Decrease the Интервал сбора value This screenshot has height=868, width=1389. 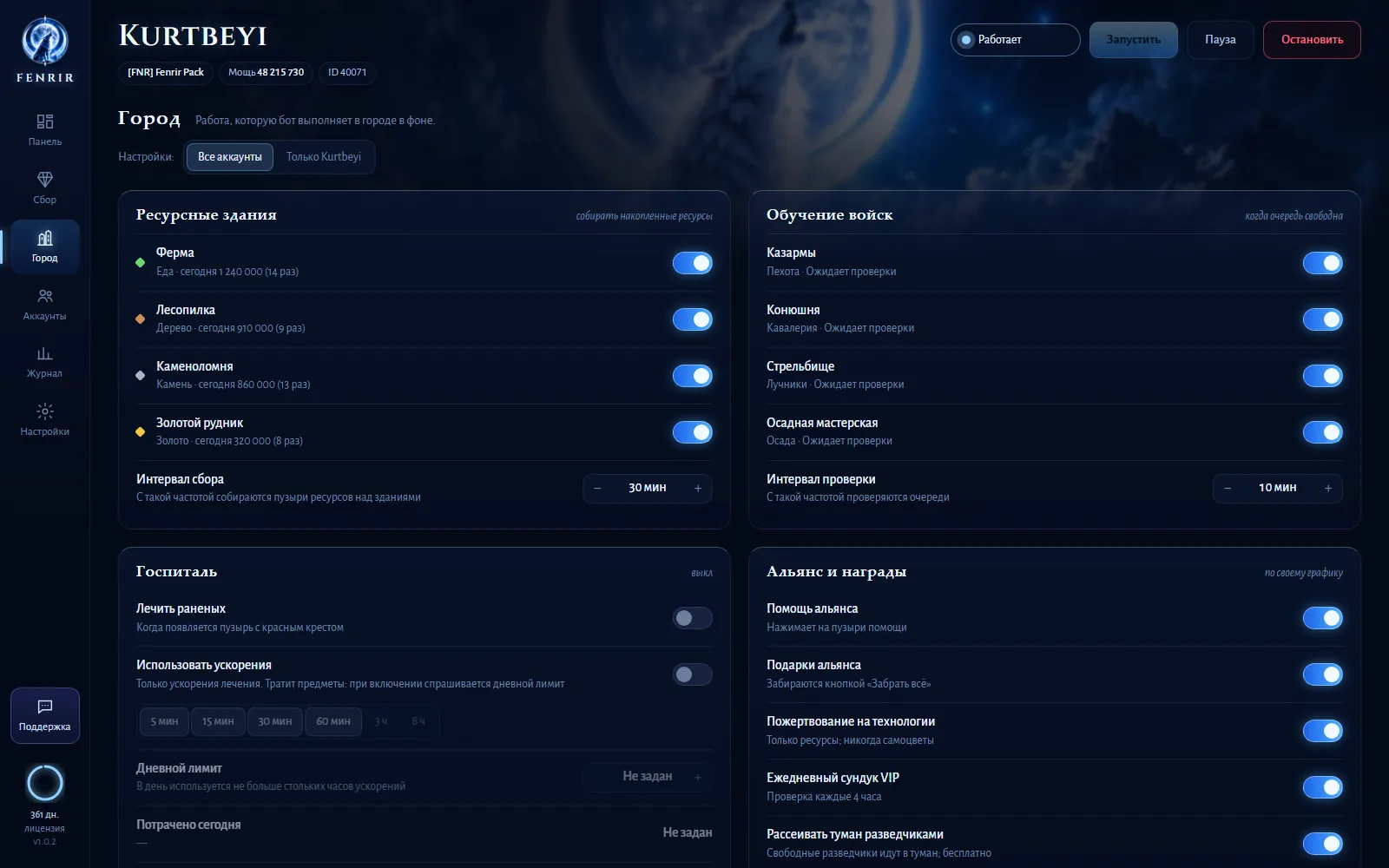[597, 489]
